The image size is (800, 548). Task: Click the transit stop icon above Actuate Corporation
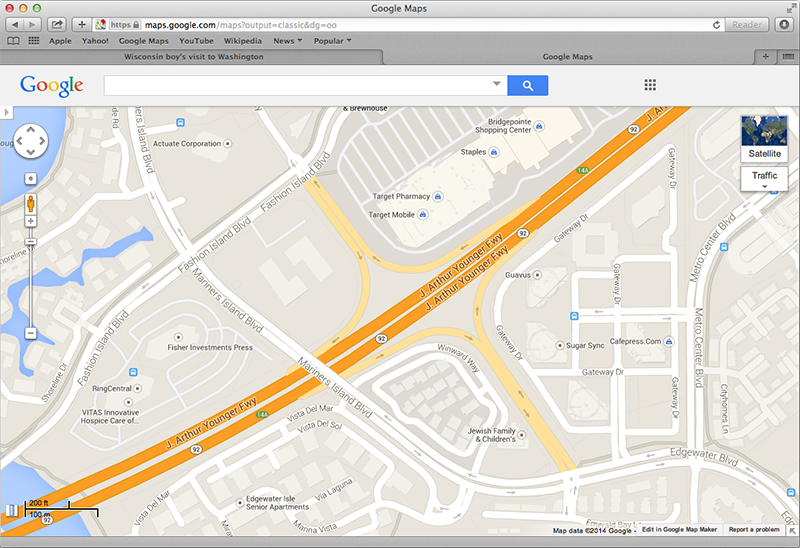[x=180, y=122]
